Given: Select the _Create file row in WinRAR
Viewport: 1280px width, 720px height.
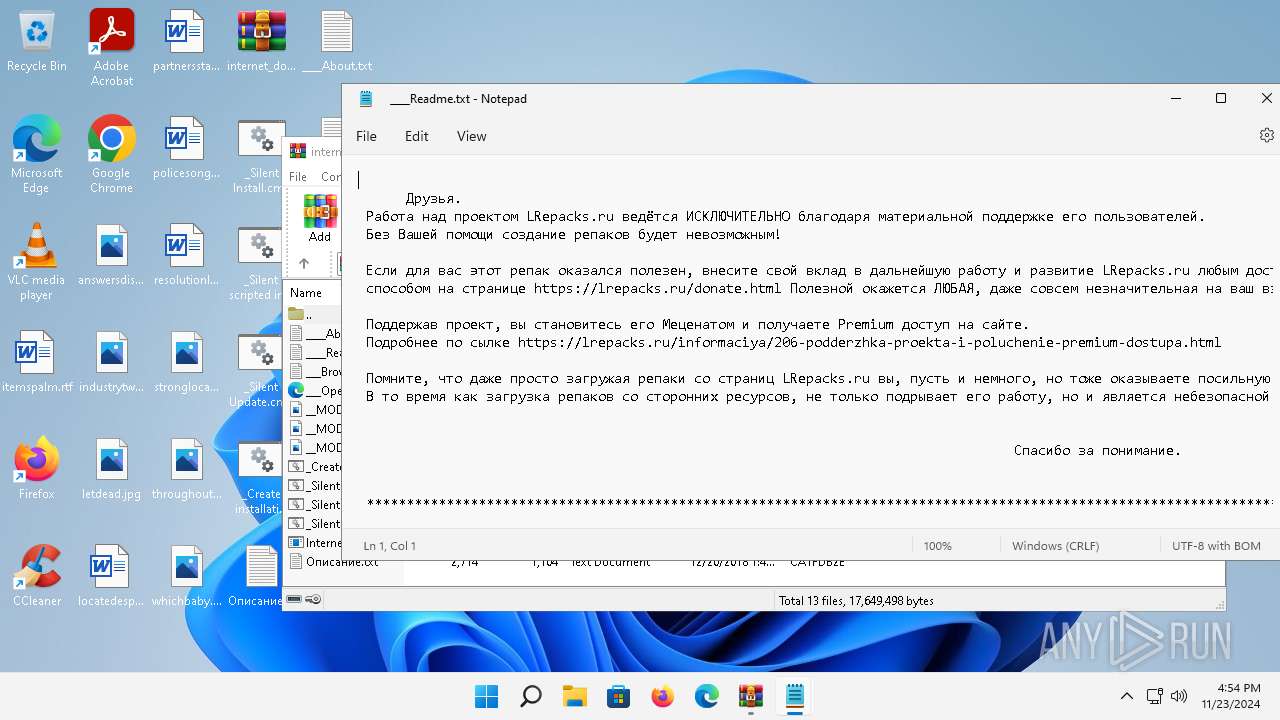Looking at the screenshot, I should (x=314, y=467).
